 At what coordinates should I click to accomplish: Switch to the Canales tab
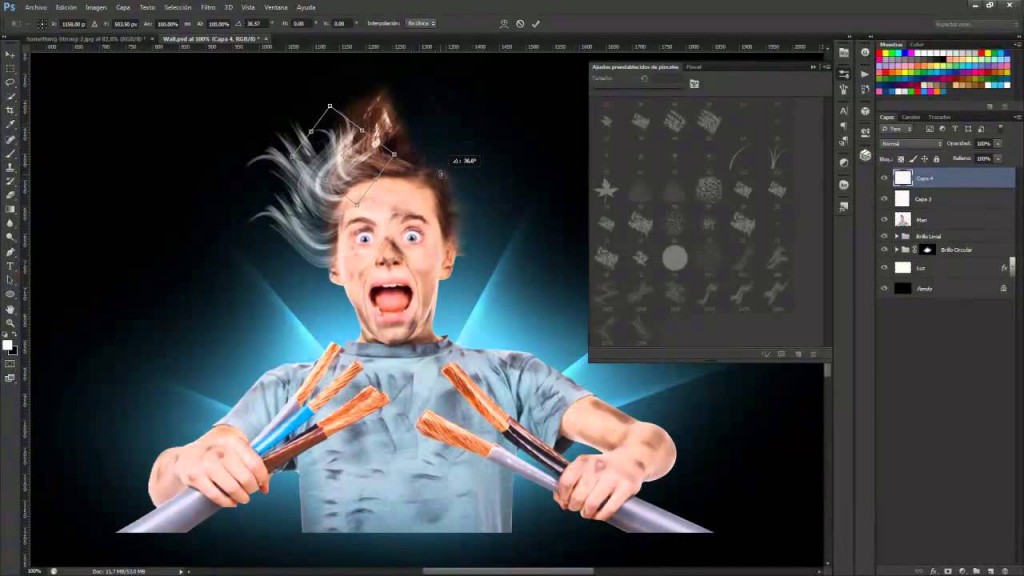point(910,117)
